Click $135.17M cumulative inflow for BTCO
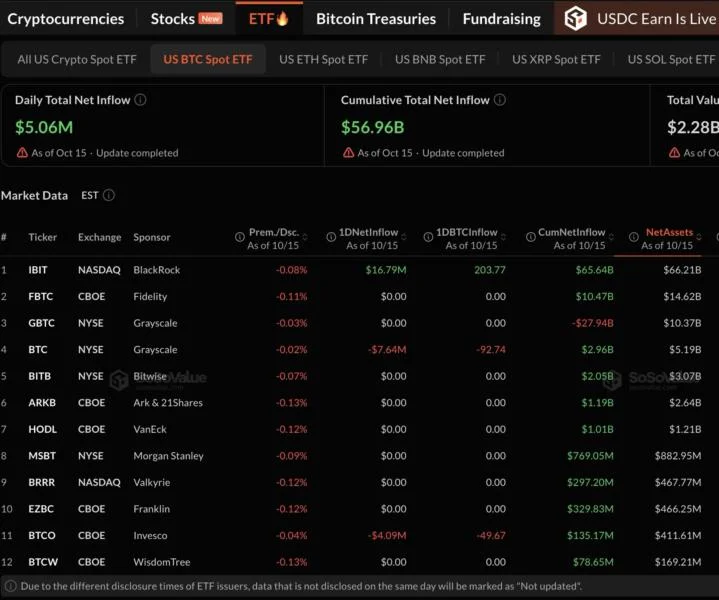Image resolution: width=719 pixels, height=600 pixels. (590, 536)
